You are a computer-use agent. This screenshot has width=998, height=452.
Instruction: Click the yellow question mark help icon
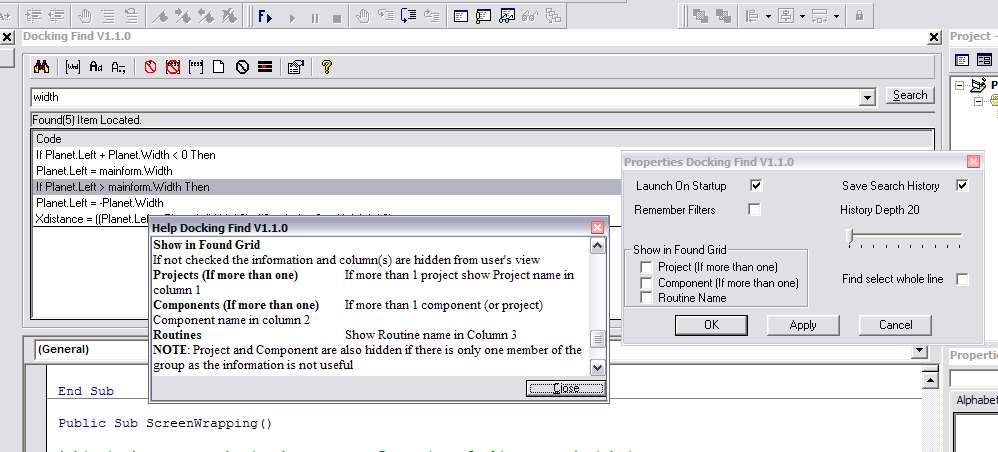click(326, 67)
